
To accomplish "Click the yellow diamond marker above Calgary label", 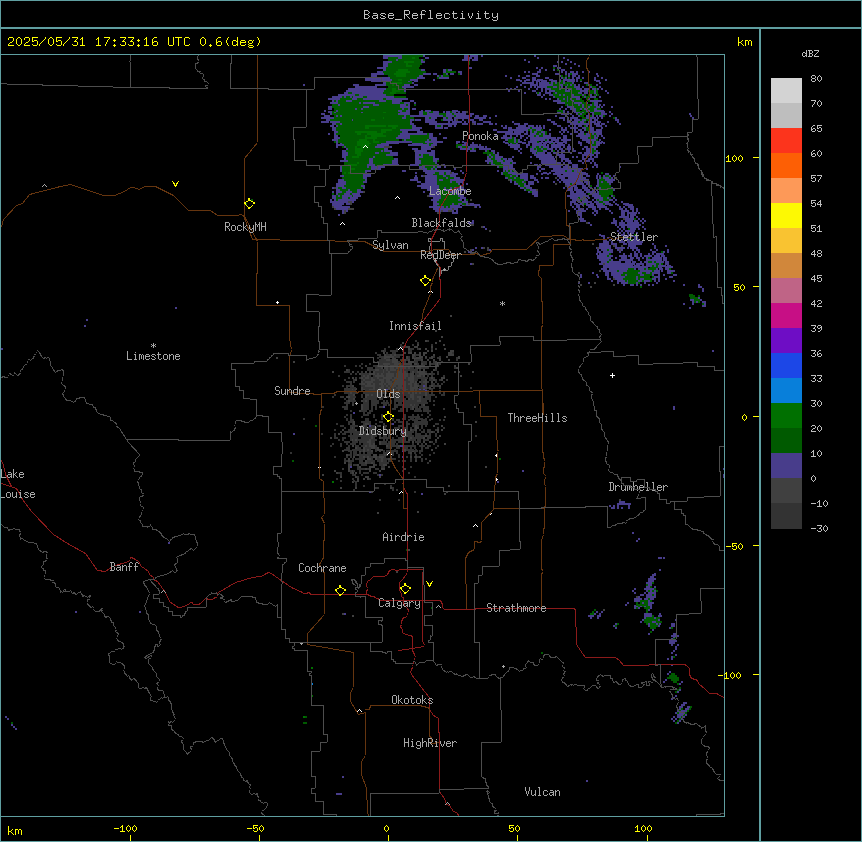I will pyautogui.click(x=406, y=589).
